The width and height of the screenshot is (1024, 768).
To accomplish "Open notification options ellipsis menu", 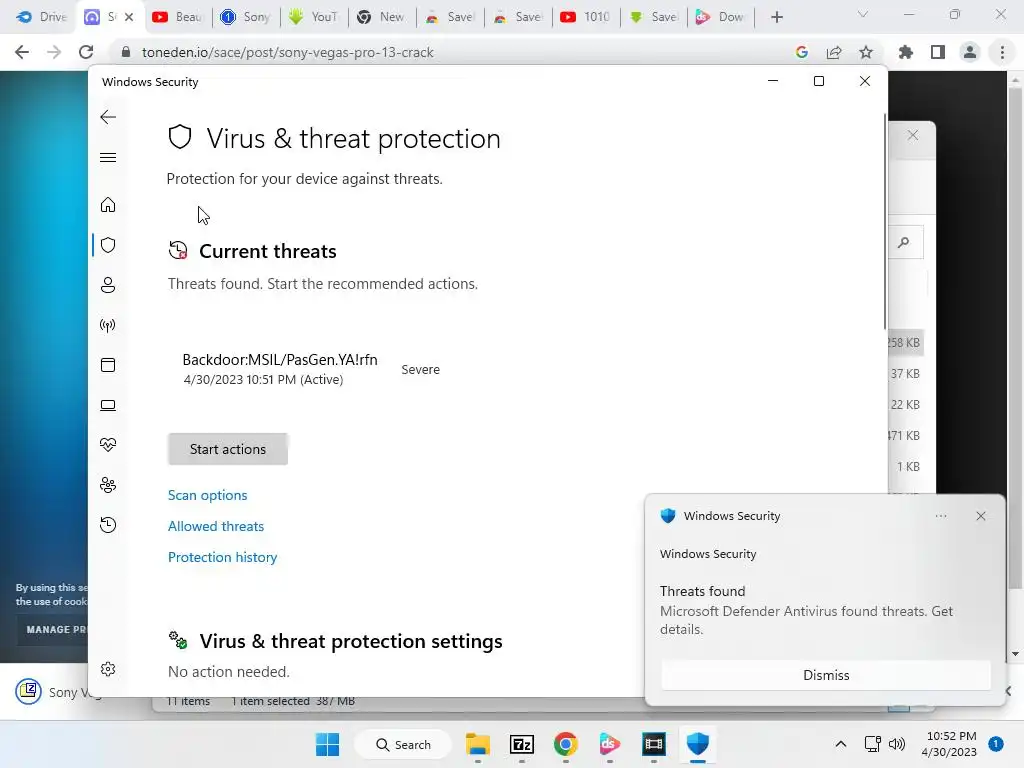I will tap(940, 516).
